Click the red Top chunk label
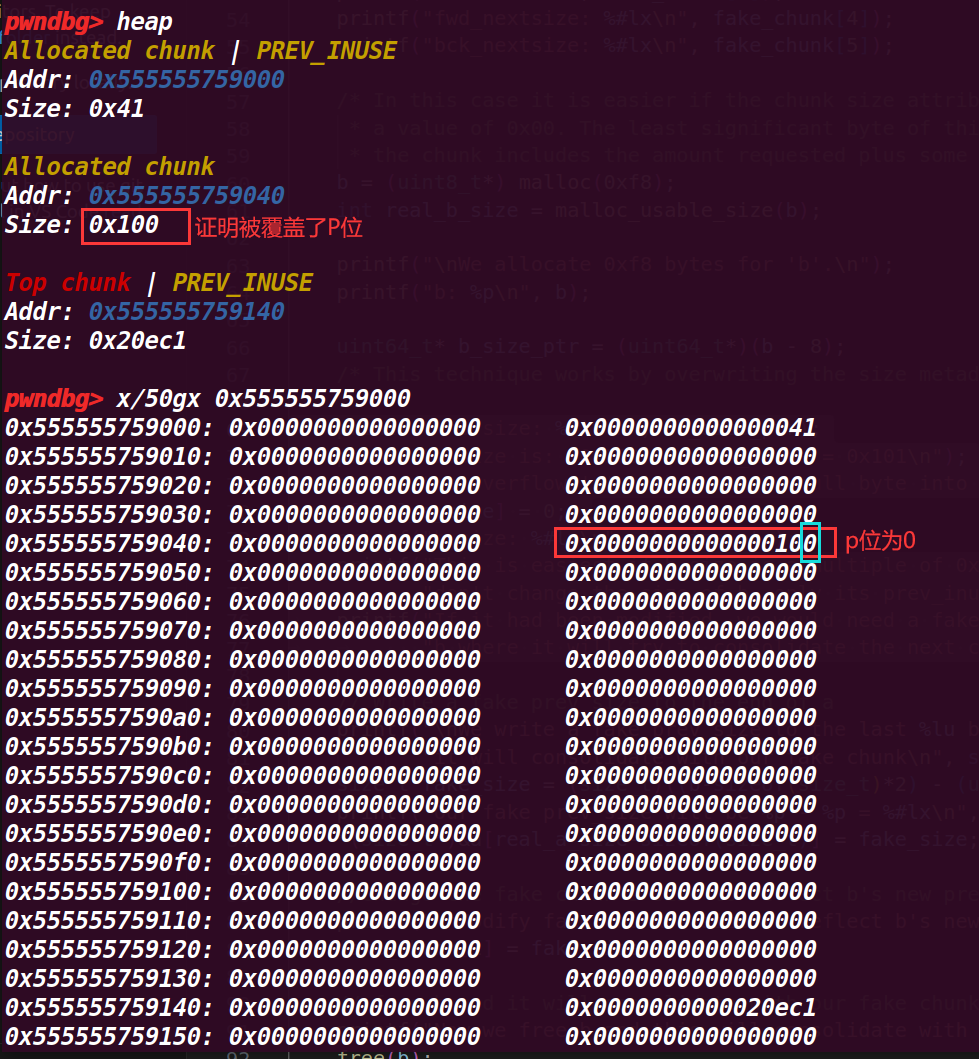The image size is (979, 1059). pyautogui.click(x=68, y=283)
